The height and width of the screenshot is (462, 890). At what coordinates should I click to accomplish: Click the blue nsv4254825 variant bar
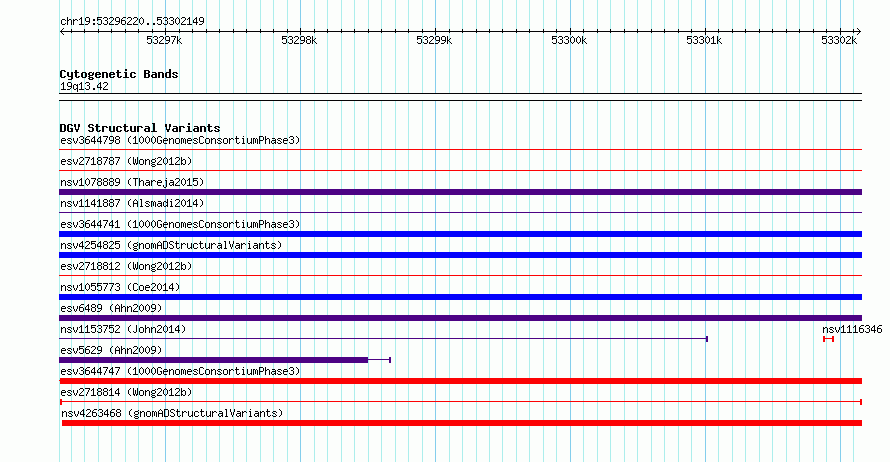tap(460, 255)
